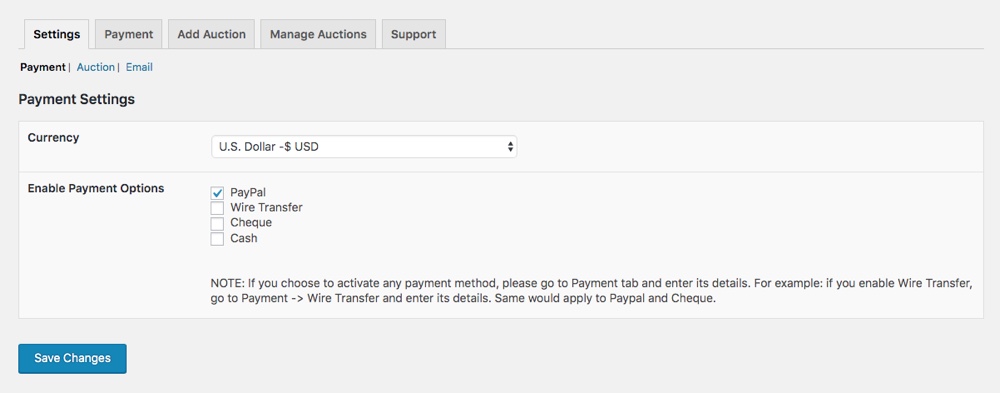Click the Enable Payment Options field label
This screenshot has width=1000, height=393.
tap(96, 188)
